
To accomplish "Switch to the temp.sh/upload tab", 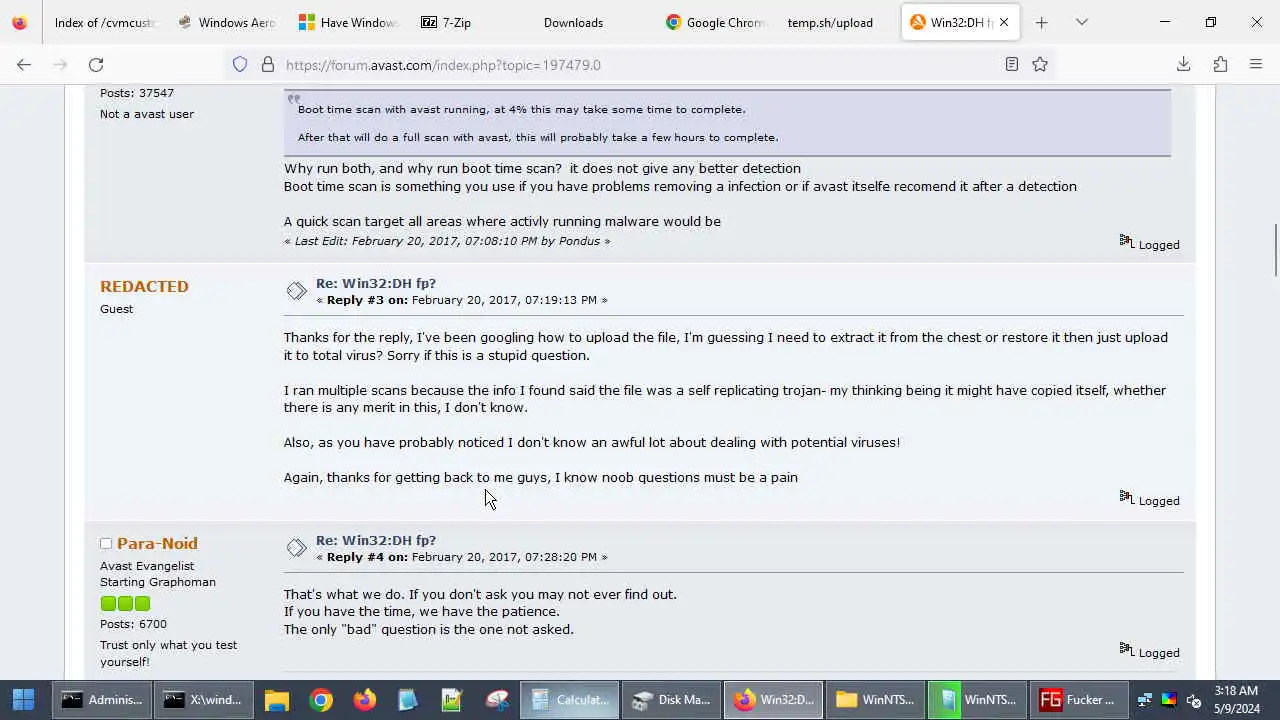I will (829, 22).
